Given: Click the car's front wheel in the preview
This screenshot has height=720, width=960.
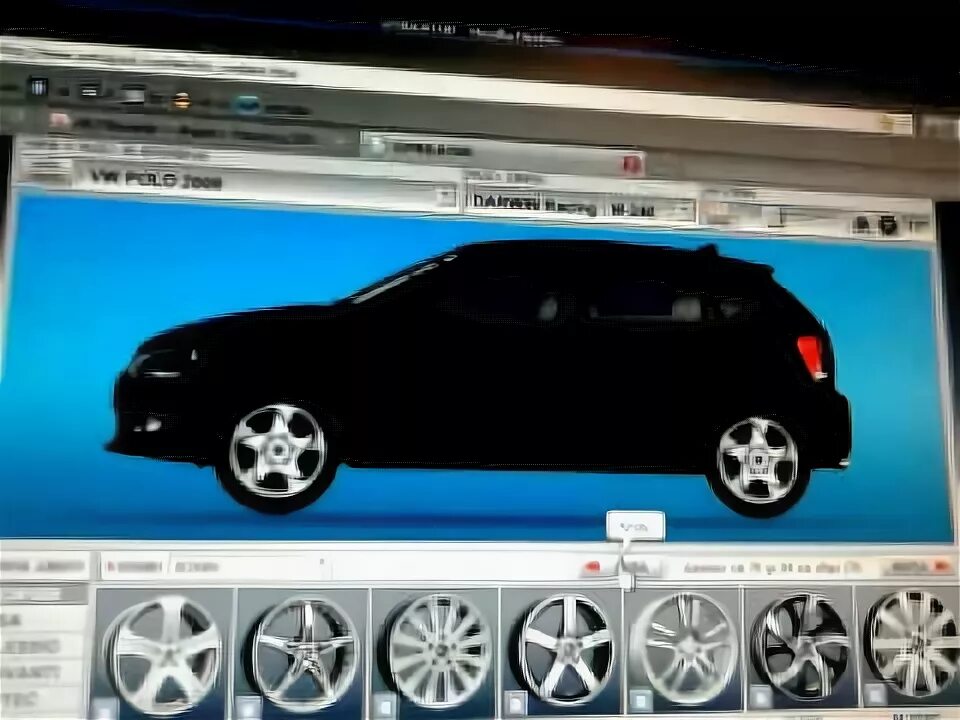Looking at the screenshot, I should 277,451.
